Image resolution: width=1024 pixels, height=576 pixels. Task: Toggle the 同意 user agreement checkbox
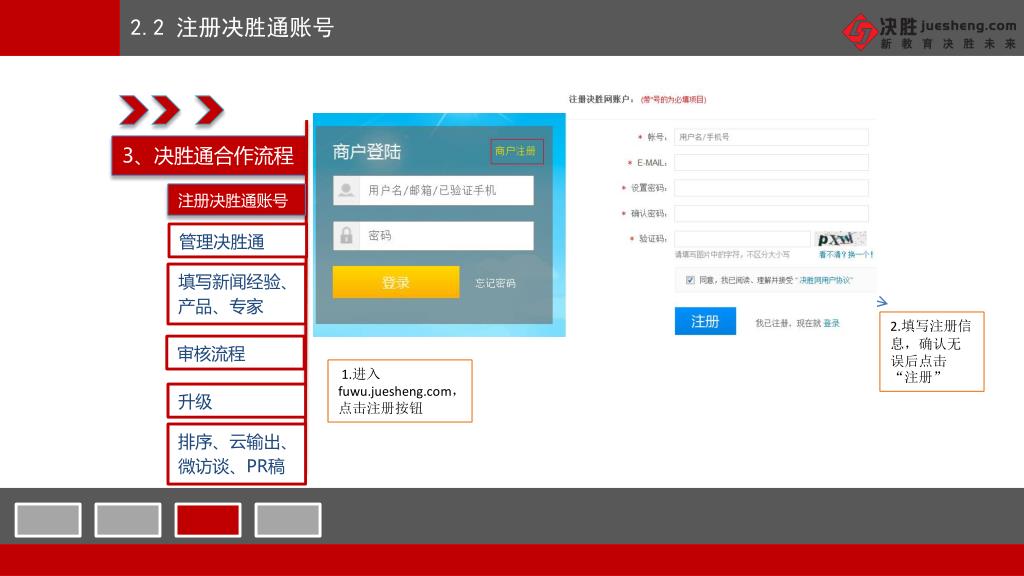(690, 280)
